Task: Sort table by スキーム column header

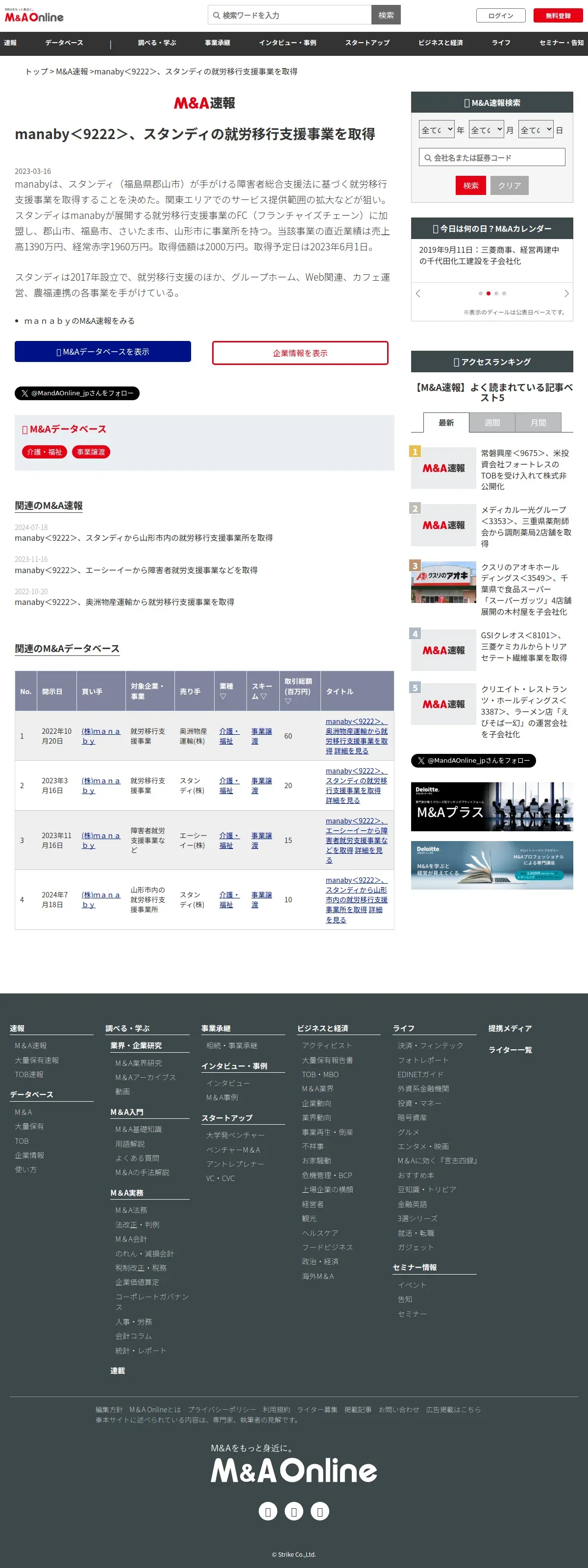Action: coord(263,691)
